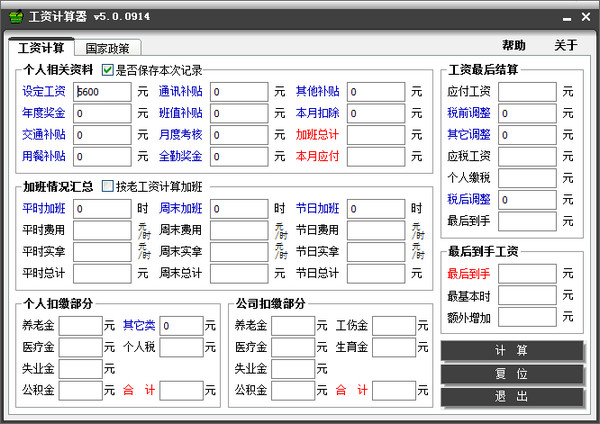The height and width of the screenshot is (424, 600).
Task: Select the 工资计算 tab
Action: point(41,48)
